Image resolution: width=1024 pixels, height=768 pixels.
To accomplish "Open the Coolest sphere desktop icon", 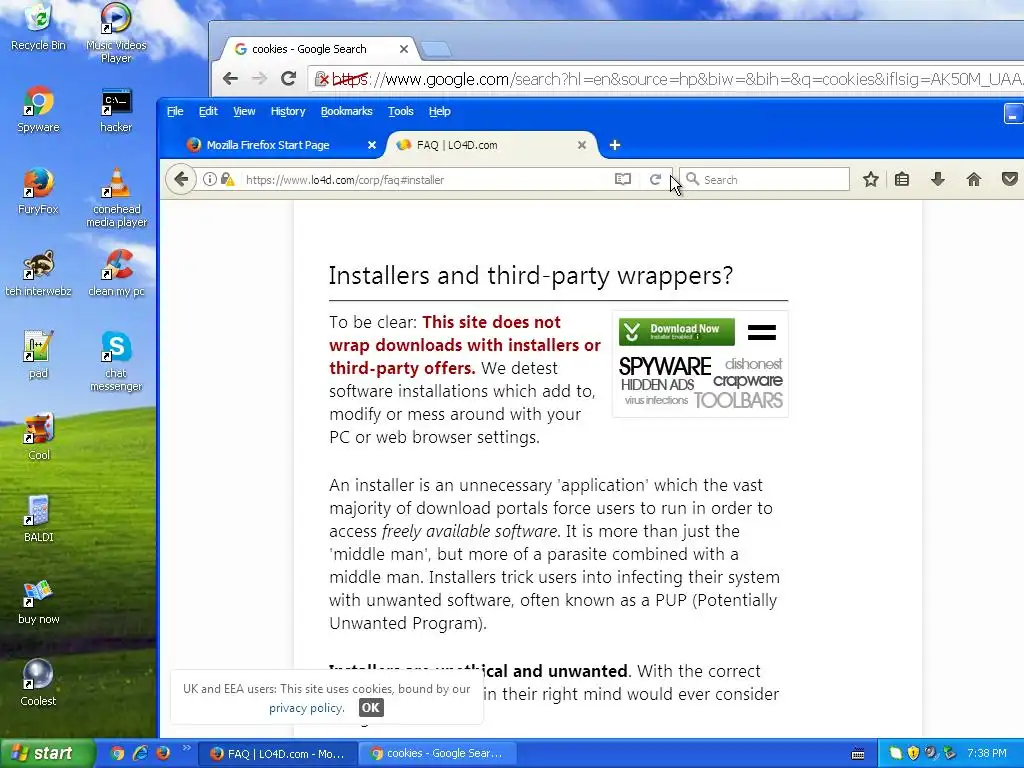I will point(38,683).
